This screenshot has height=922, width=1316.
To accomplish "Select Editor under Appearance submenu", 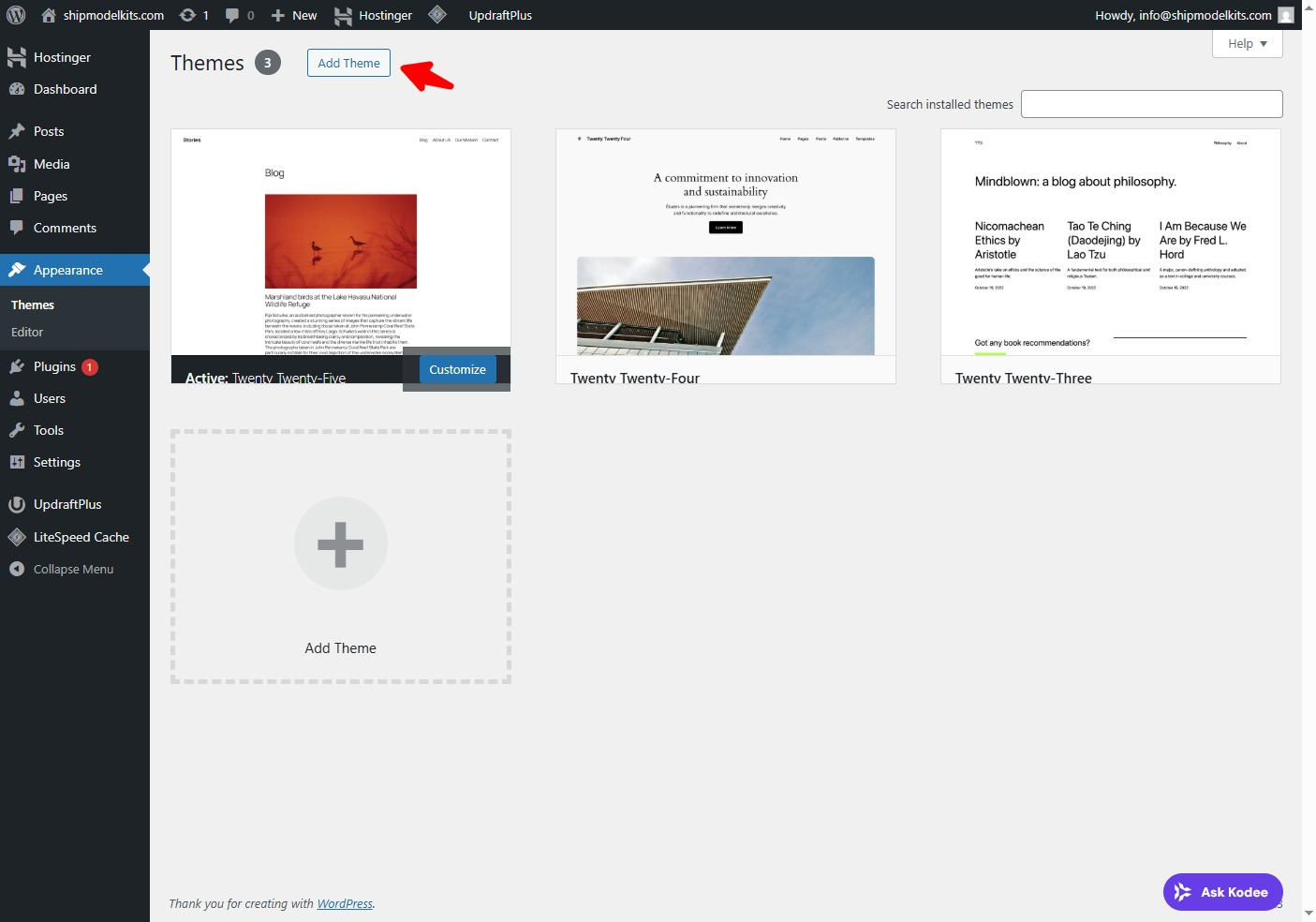I will coord(27,332).
